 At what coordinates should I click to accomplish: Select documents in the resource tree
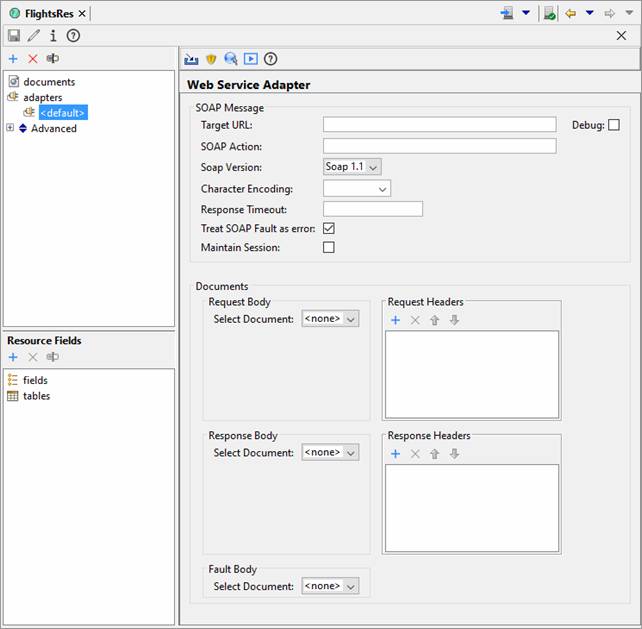click(49, 82)
